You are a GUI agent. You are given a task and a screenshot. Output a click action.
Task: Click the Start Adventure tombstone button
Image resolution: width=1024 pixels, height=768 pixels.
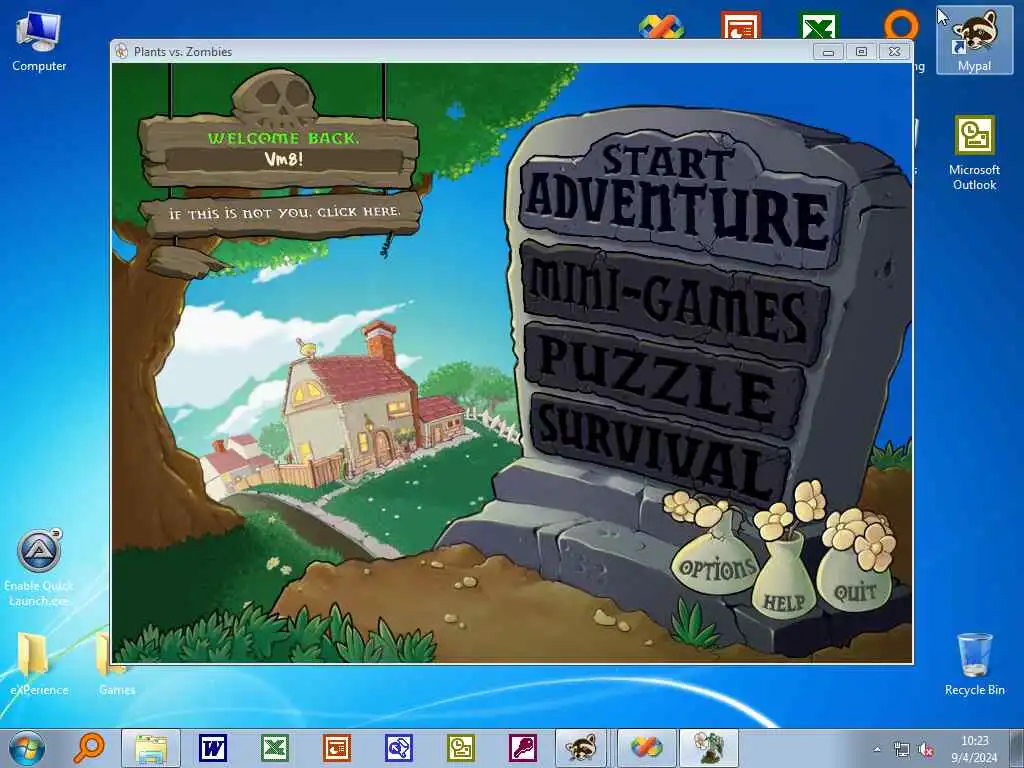coord(679,199)
